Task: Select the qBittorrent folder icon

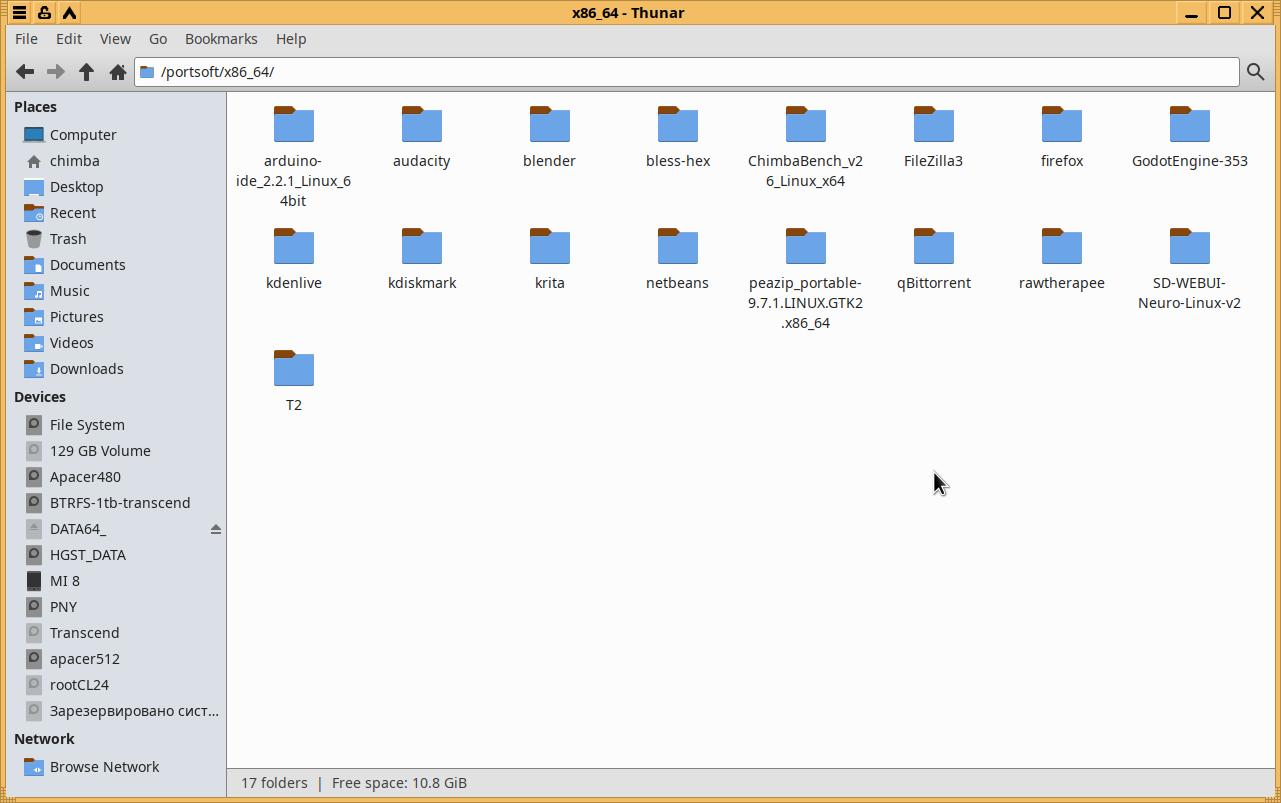Action: pyautogui.click(x=934, y=247)
